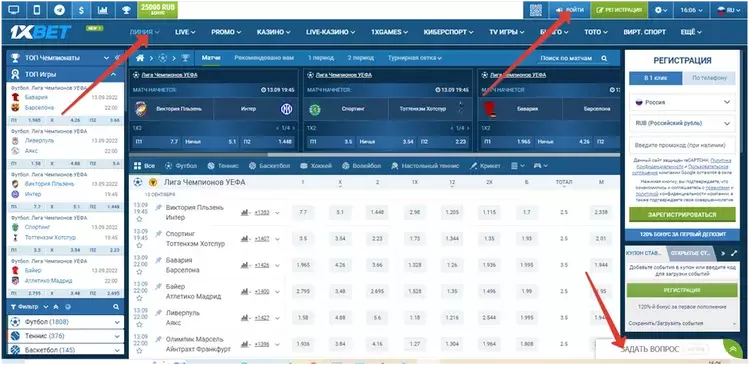Switch to the Матчи tab

click(211, 57)
